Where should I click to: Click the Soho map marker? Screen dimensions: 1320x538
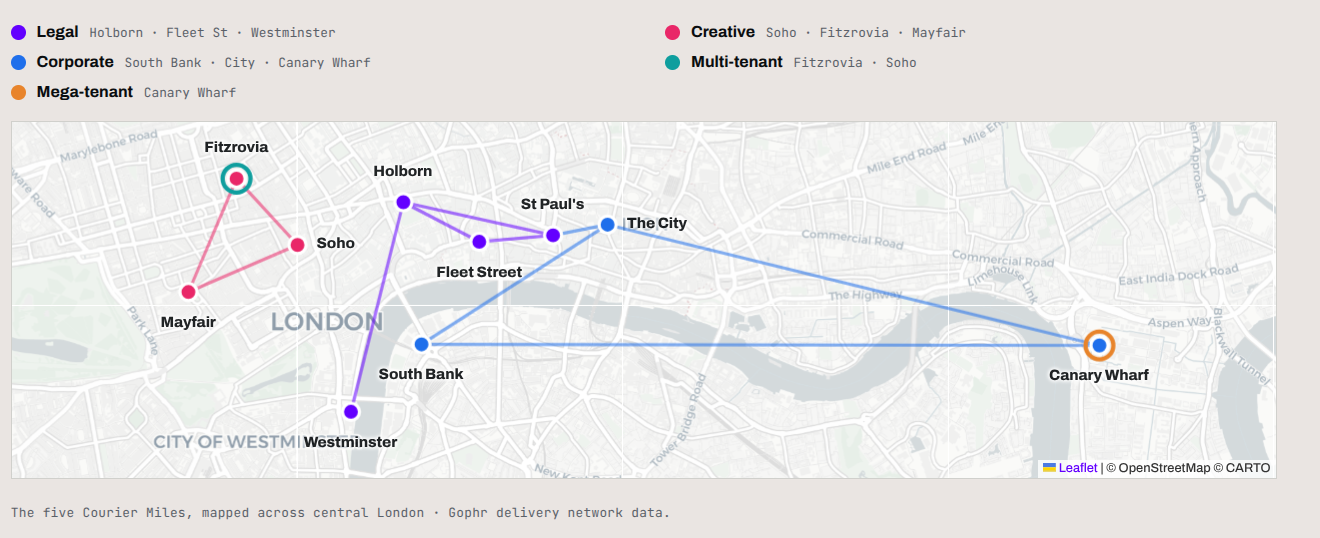click(297, 244)
